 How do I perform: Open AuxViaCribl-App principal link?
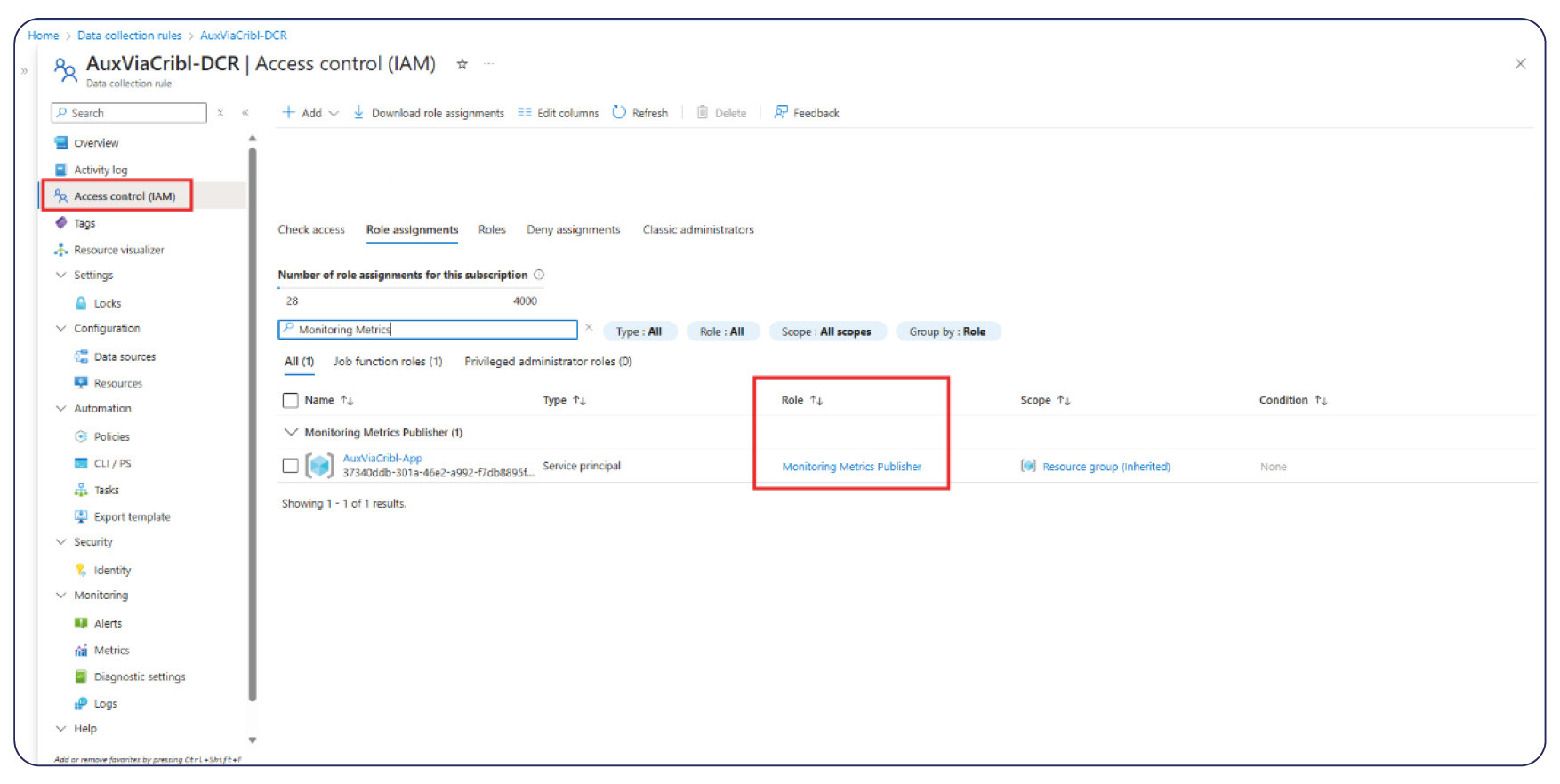click(x=382, y=459)
